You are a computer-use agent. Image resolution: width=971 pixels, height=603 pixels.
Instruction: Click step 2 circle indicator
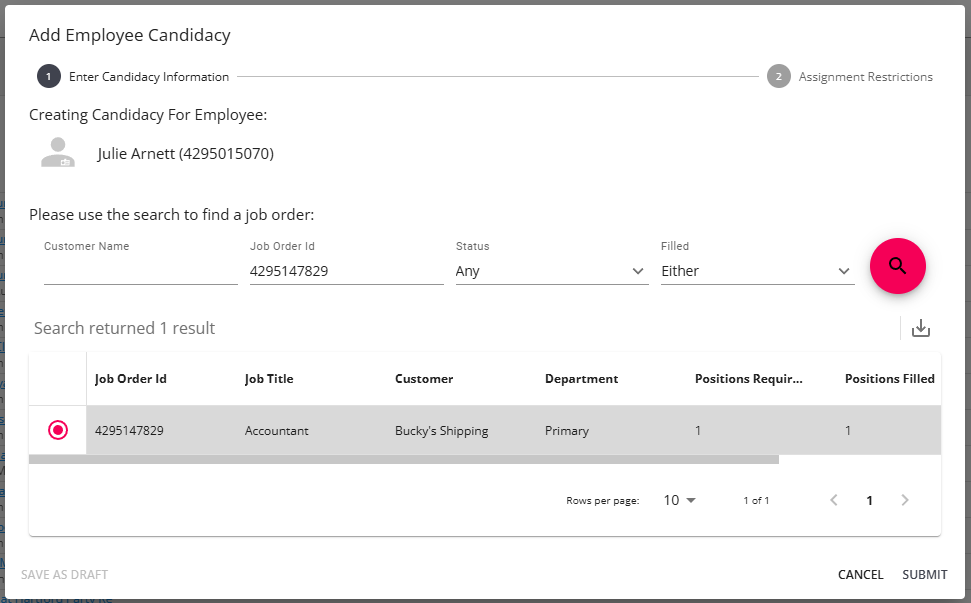point(778,77)
